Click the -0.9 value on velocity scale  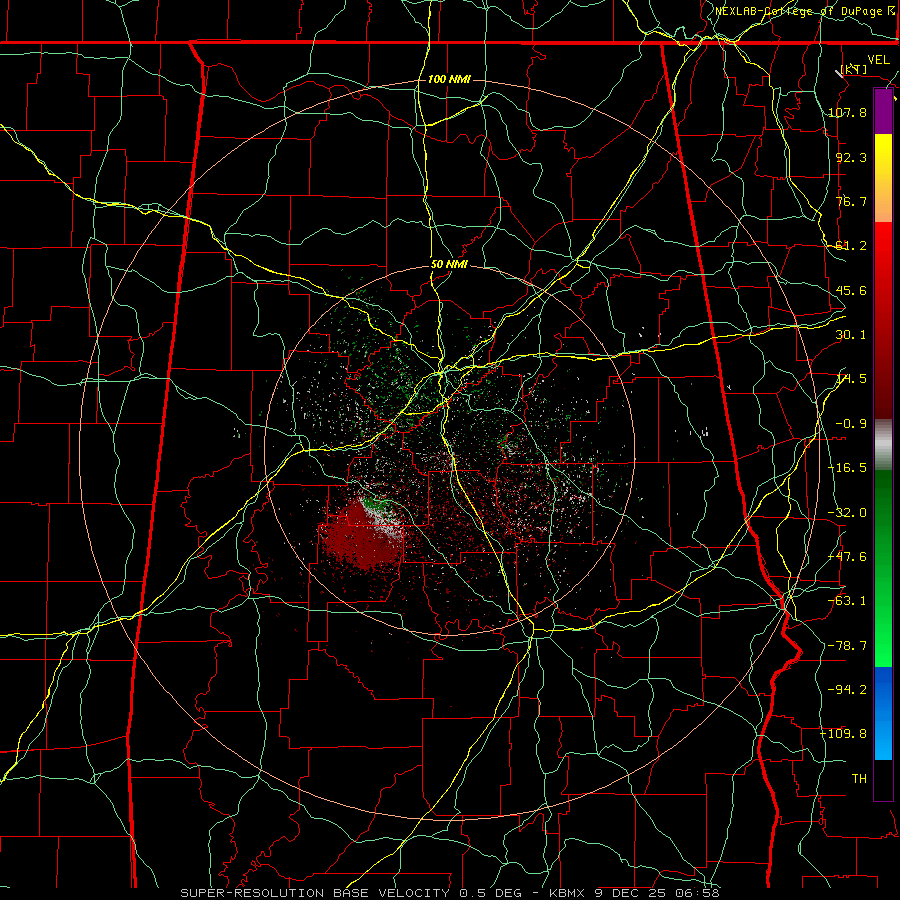pyautogui.click(x=851, y=424)
